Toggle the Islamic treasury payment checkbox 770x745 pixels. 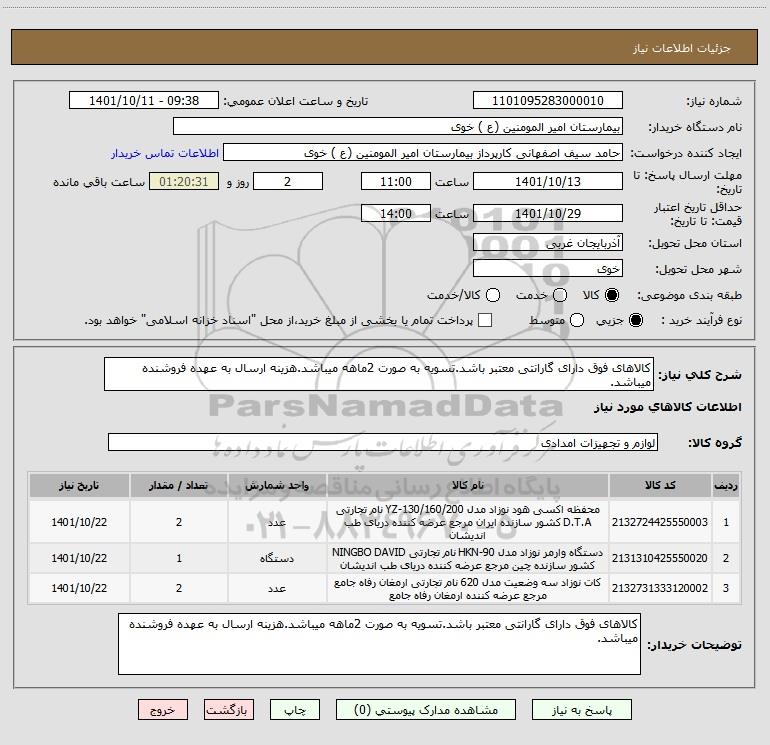point(485,320)
